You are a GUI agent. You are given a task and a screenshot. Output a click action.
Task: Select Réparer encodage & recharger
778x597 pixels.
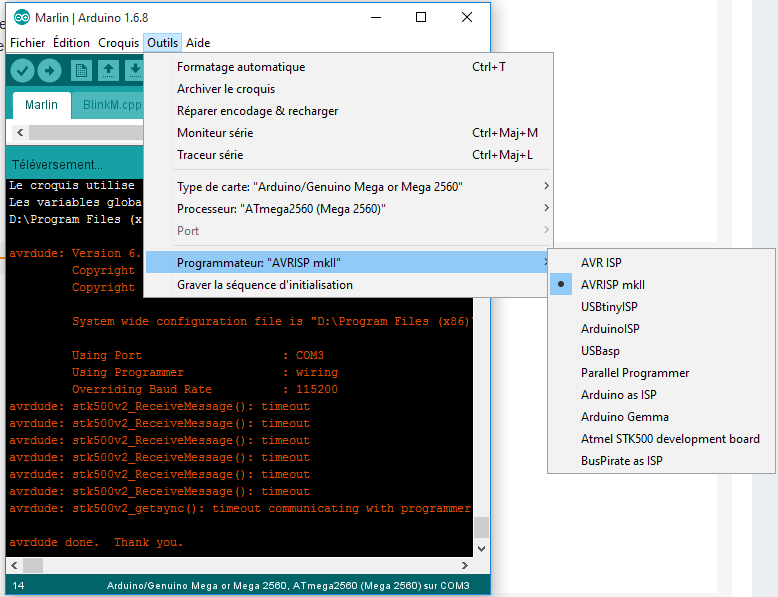[x=348, y=111]
